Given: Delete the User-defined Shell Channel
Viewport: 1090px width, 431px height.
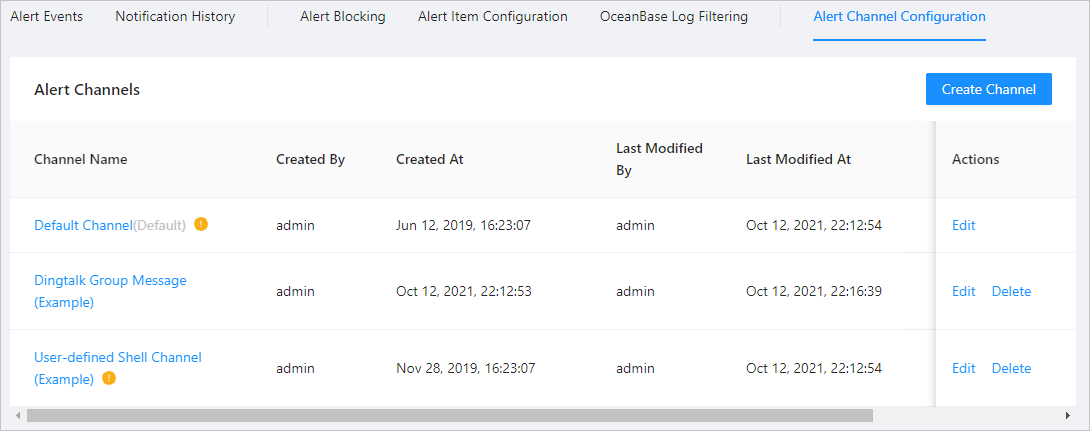Looking at the screenshot, I should (x=1011, y=368).
